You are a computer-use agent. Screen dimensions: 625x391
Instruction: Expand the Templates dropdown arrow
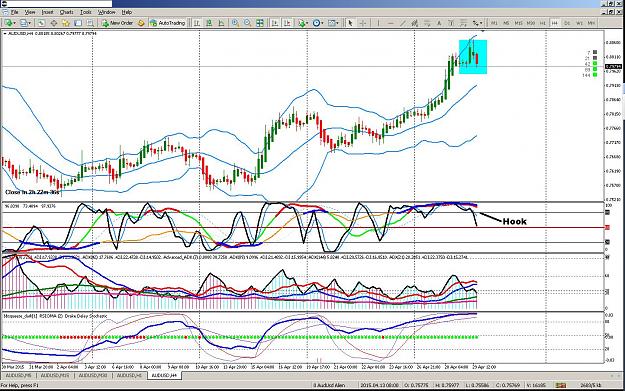338,24
